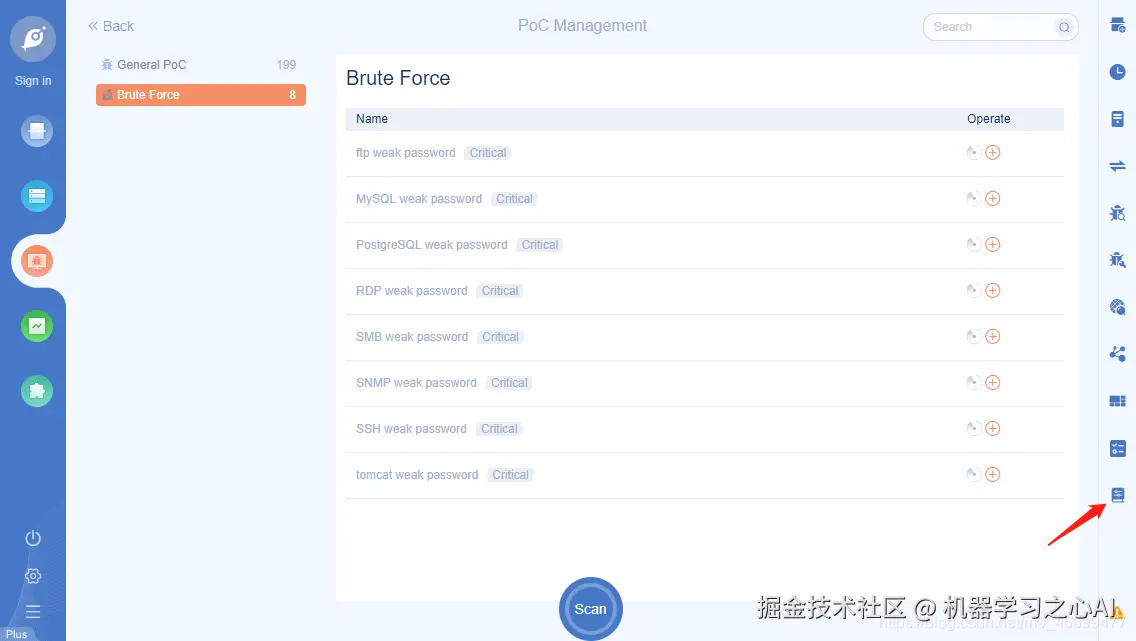Click the Plus label in sidebar corner
This screenshot has width=1136, height=641.
16,634
